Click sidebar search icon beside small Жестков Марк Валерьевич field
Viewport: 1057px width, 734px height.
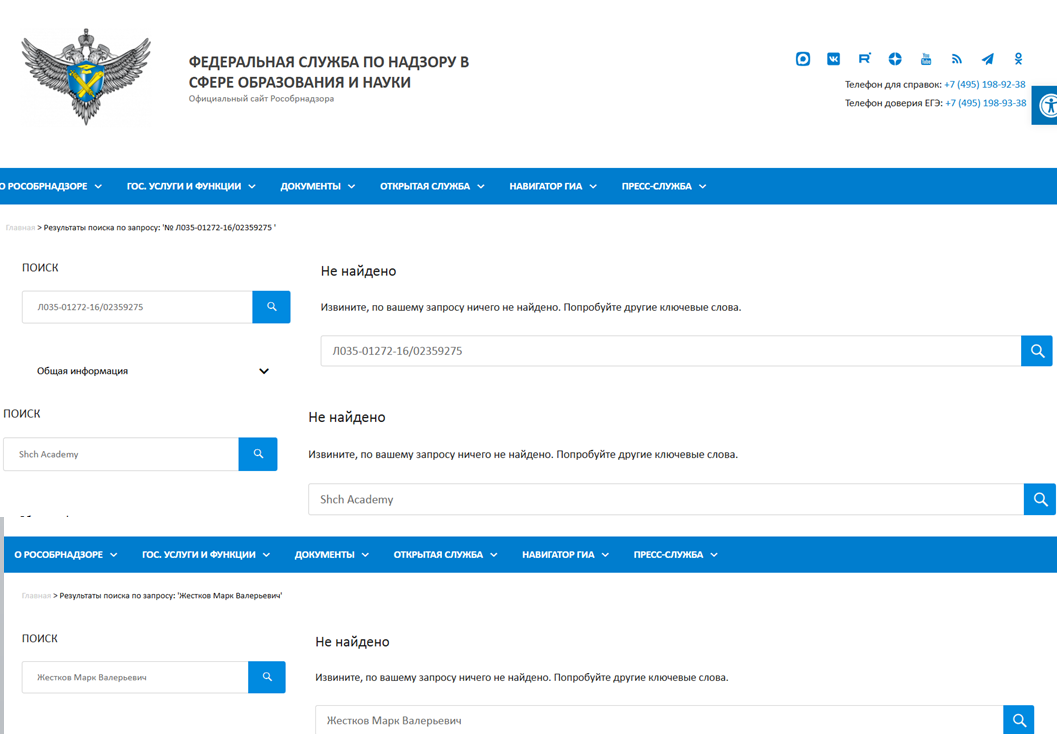coord(267,677)
